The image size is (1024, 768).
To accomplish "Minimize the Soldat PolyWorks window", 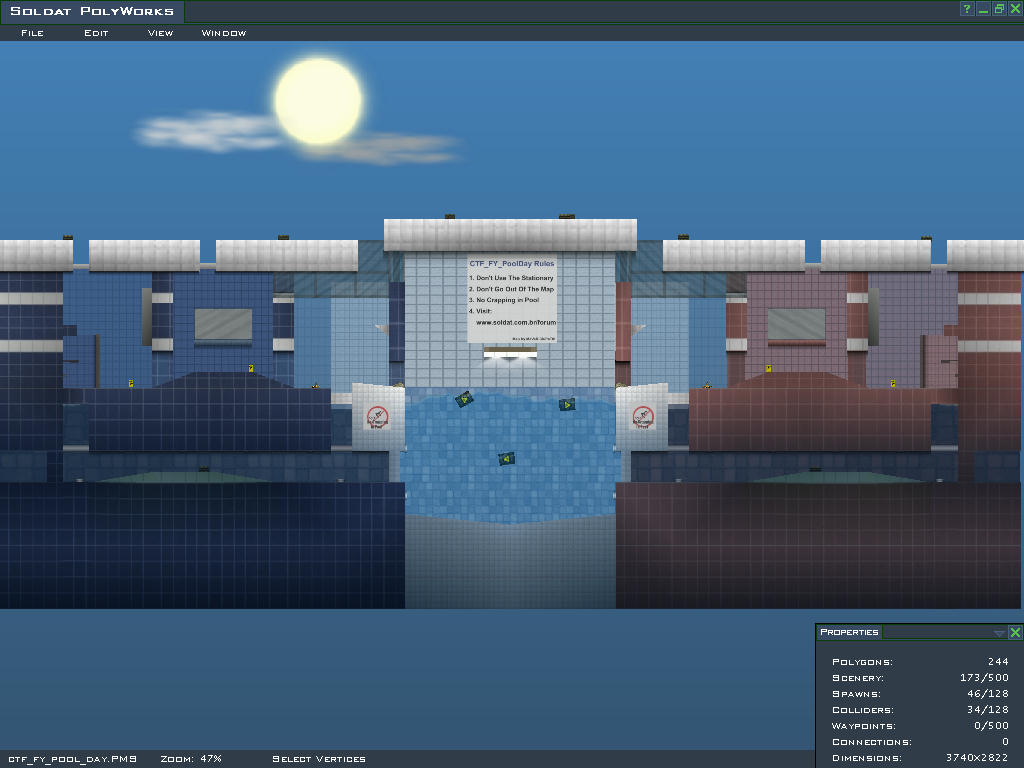I will pyautogui.click(x=983, y=9).
